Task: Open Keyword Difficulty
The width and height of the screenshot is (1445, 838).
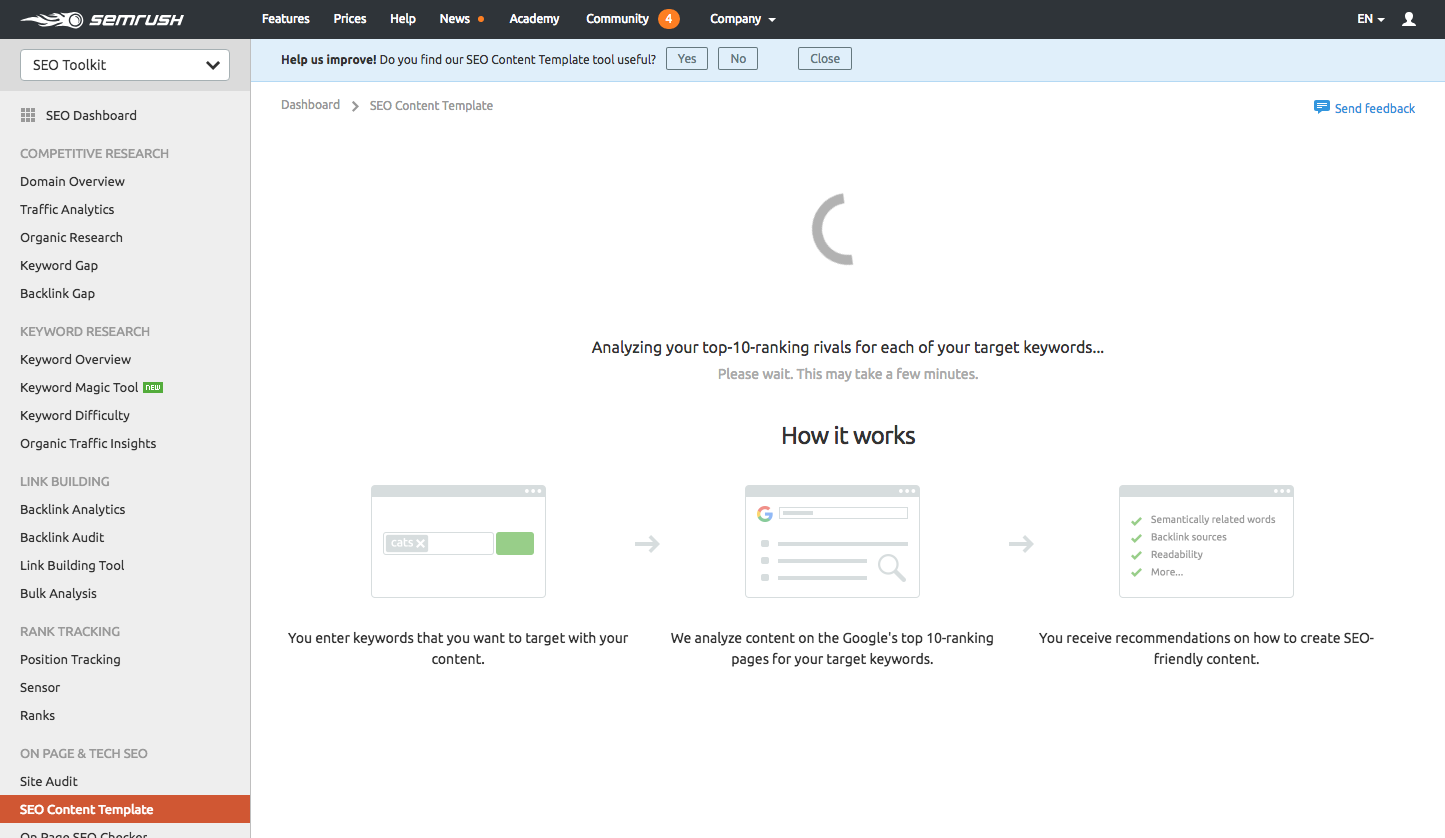Action: click(x=75, y=415)
